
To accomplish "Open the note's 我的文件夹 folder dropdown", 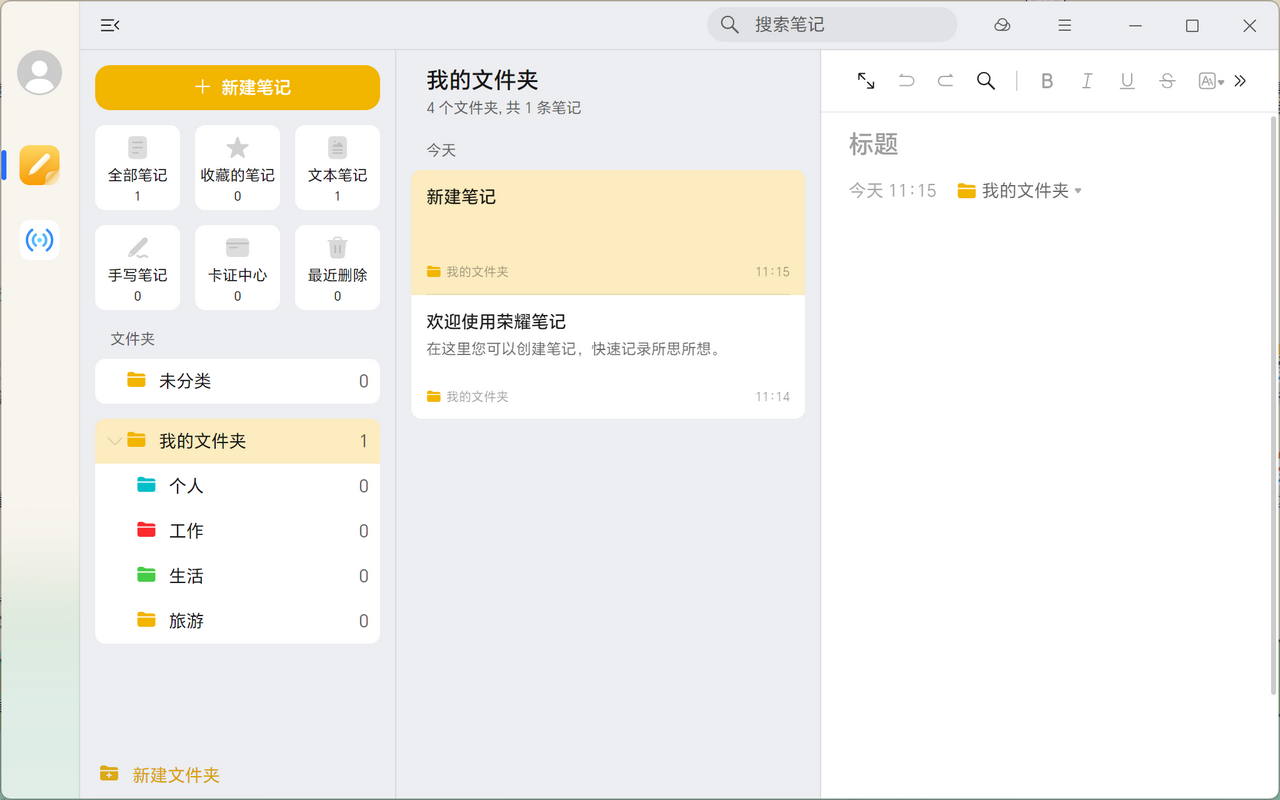I will coord(1020,190).
